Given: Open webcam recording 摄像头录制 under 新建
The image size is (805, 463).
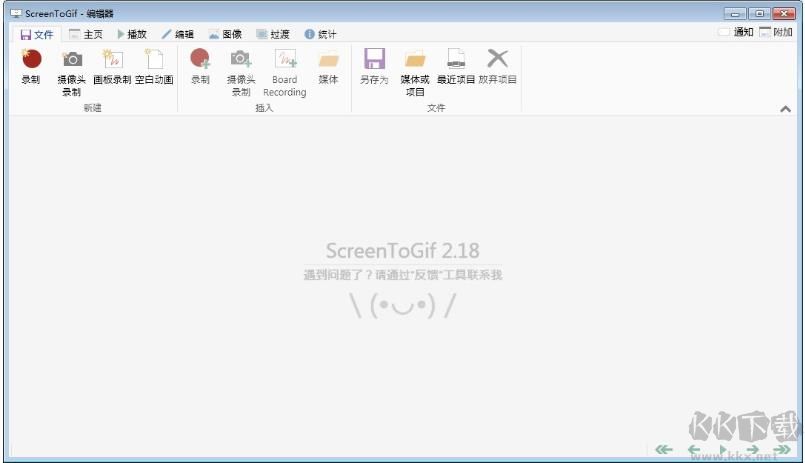Looking at the screenshot, I should (71, 72).
